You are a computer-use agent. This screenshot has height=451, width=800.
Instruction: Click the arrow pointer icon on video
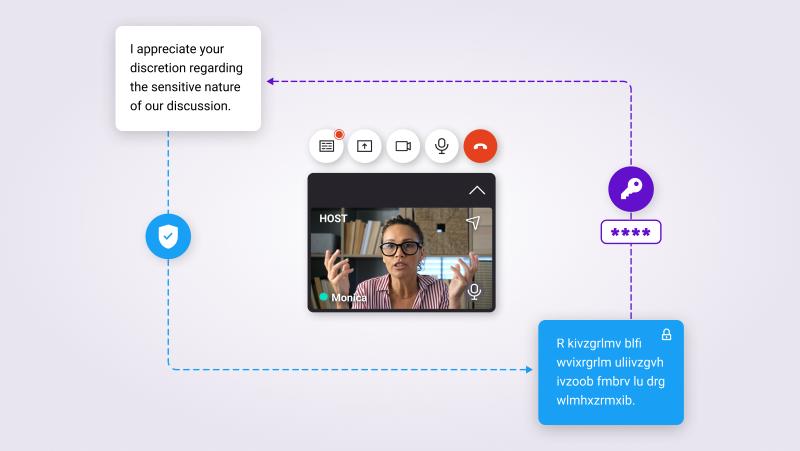(473, 222)
